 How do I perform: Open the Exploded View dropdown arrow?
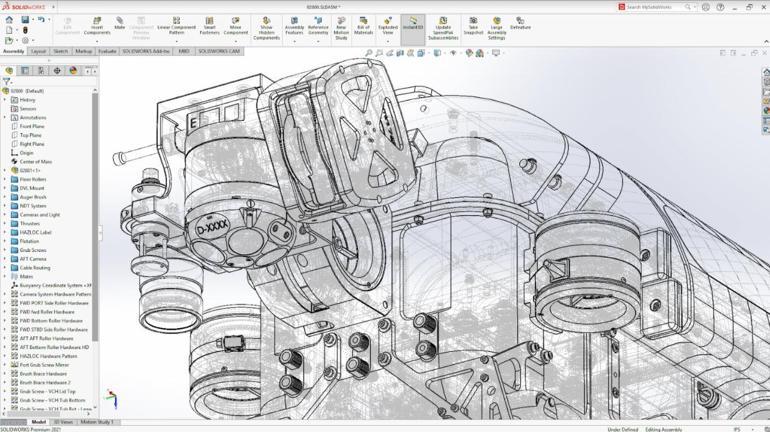click(387, 40)
